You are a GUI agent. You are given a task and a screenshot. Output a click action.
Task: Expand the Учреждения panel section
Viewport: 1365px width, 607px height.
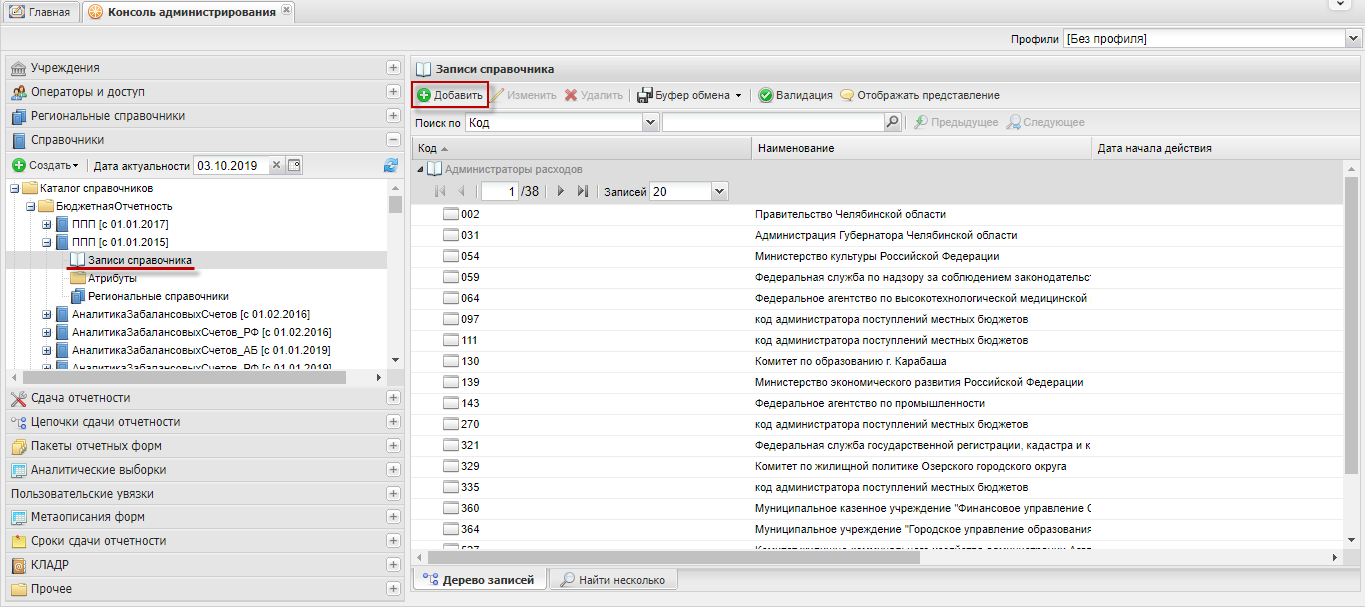coord(393,68)
